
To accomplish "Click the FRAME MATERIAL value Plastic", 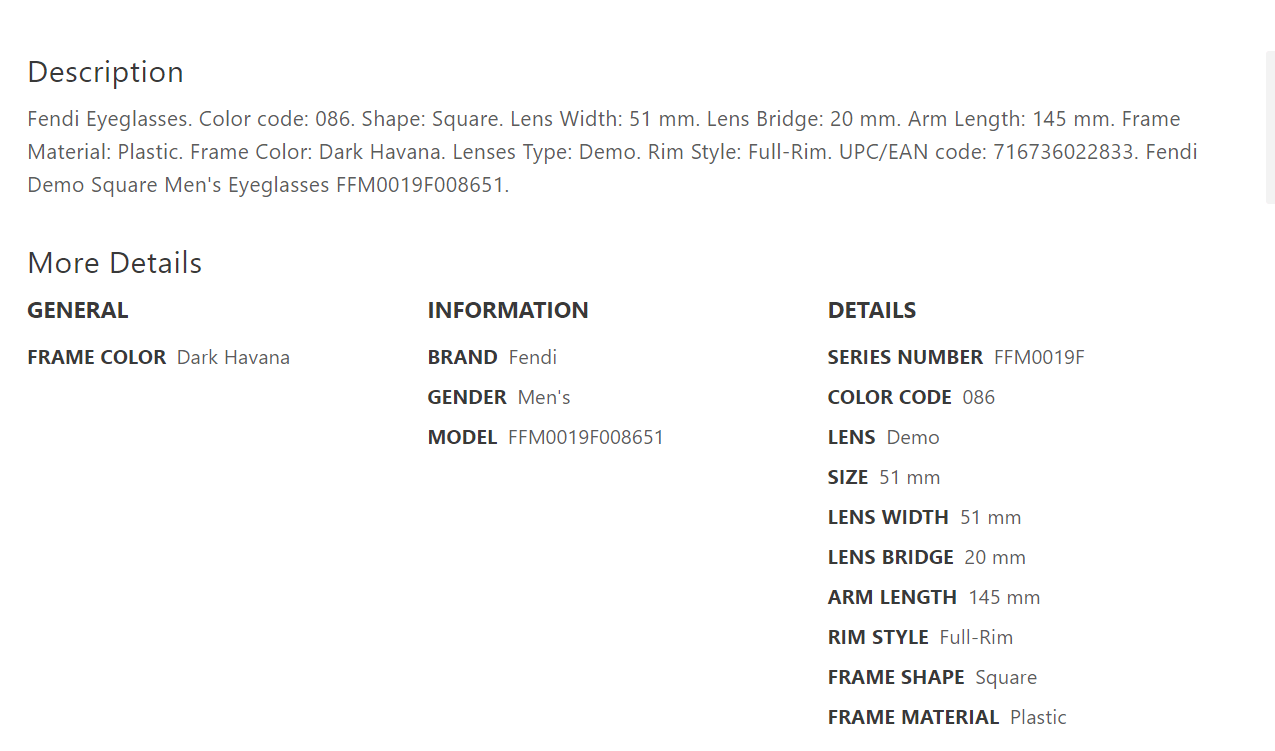I will click(x=1037, y=717).
